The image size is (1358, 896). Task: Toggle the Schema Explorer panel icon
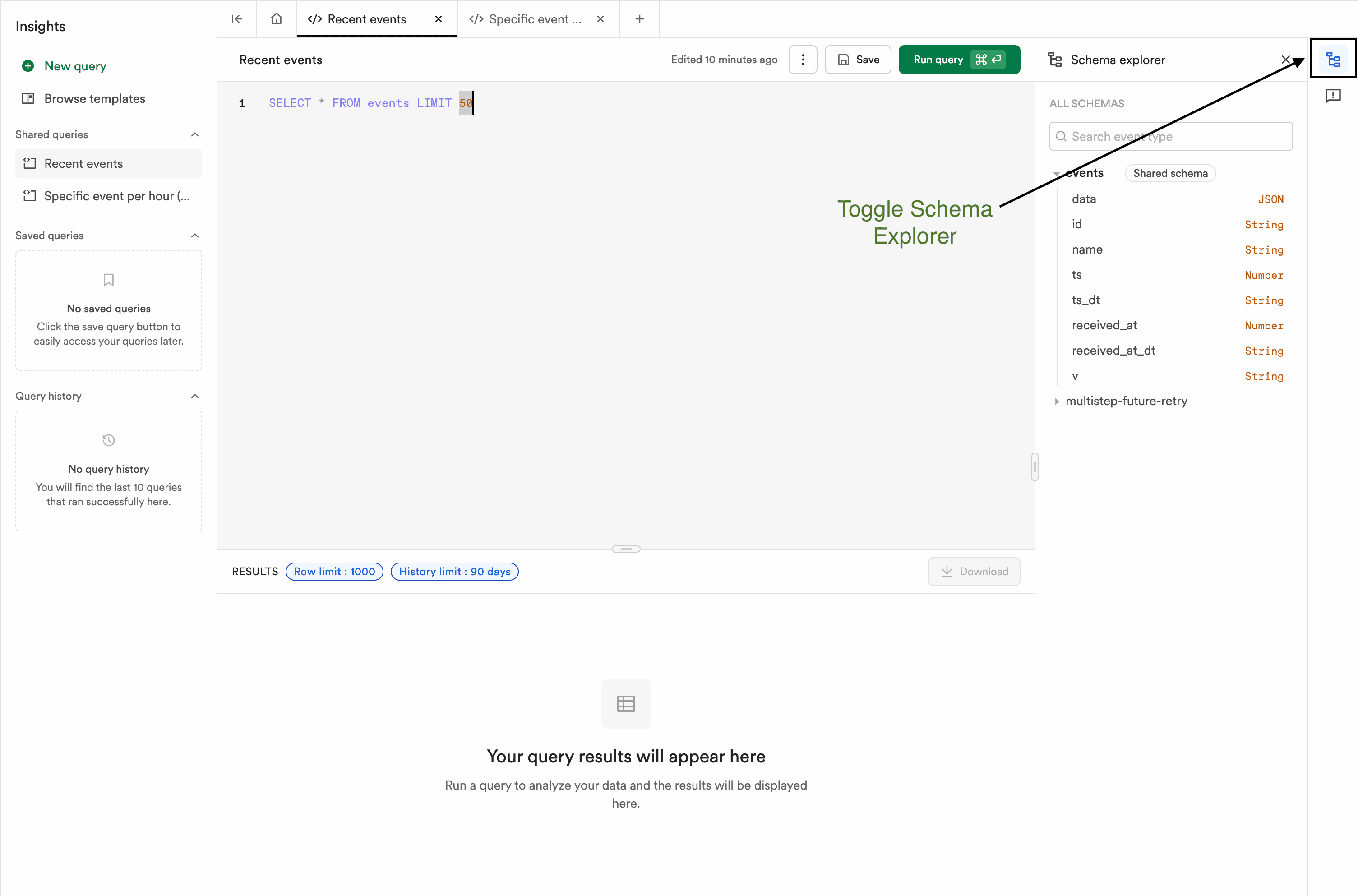[1333, 58]
